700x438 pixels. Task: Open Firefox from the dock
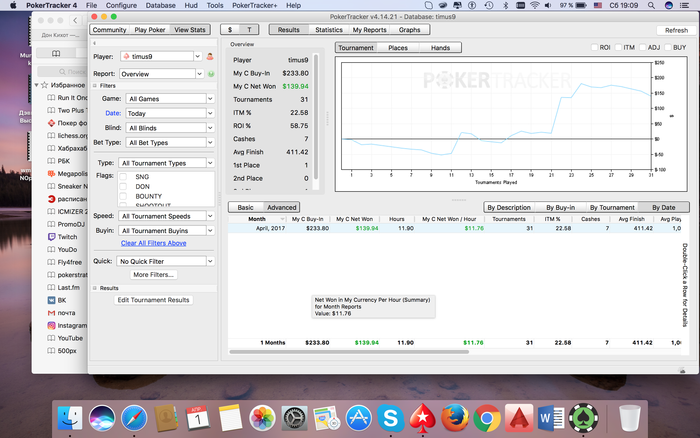pos(454,418)
